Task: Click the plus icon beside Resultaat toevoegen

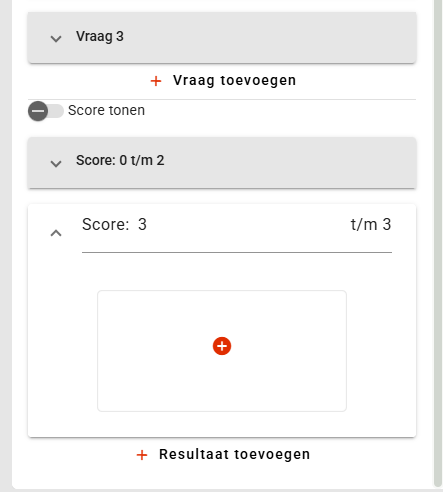Action: 142,455
